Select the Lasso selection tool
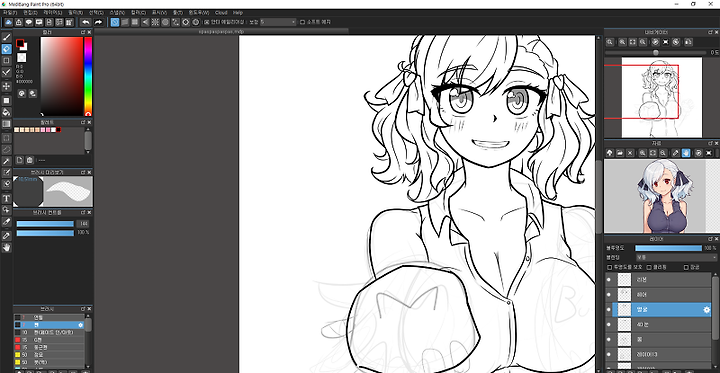Screen dimensions: 720x373 tap(6, 149)
